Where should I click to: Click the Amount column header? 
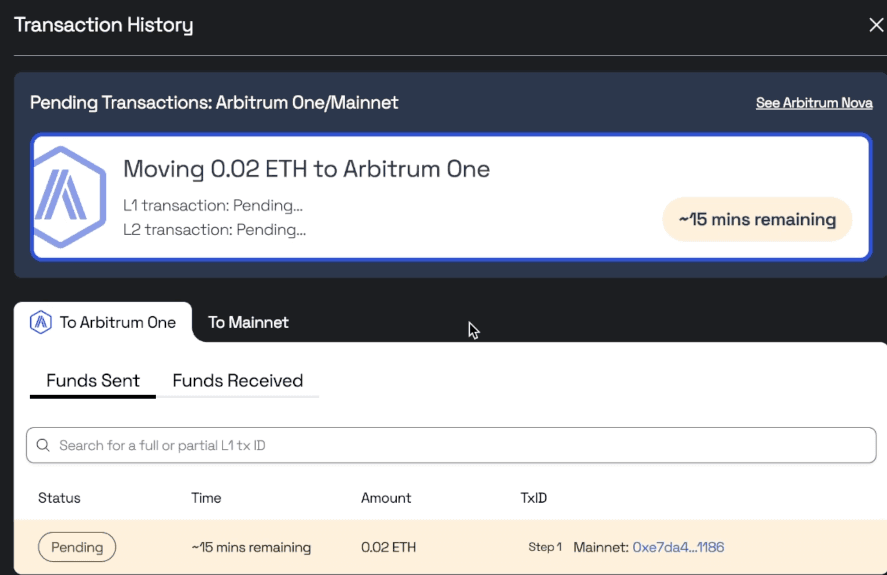(386, 498)
